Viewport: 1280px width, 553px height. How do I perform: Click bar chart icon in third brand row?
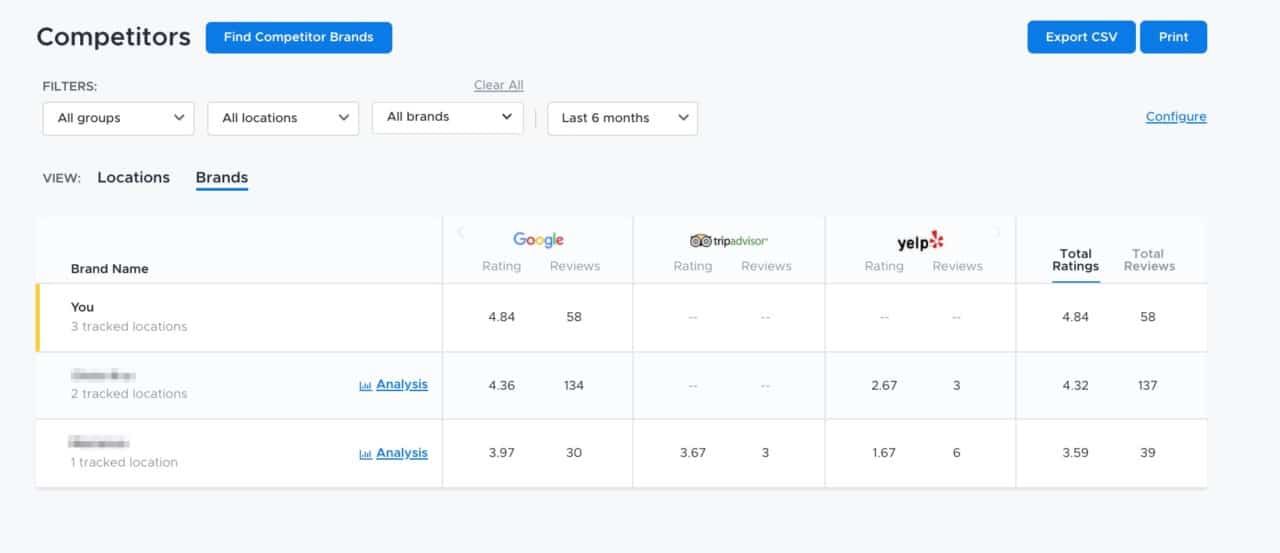(365, 454)
